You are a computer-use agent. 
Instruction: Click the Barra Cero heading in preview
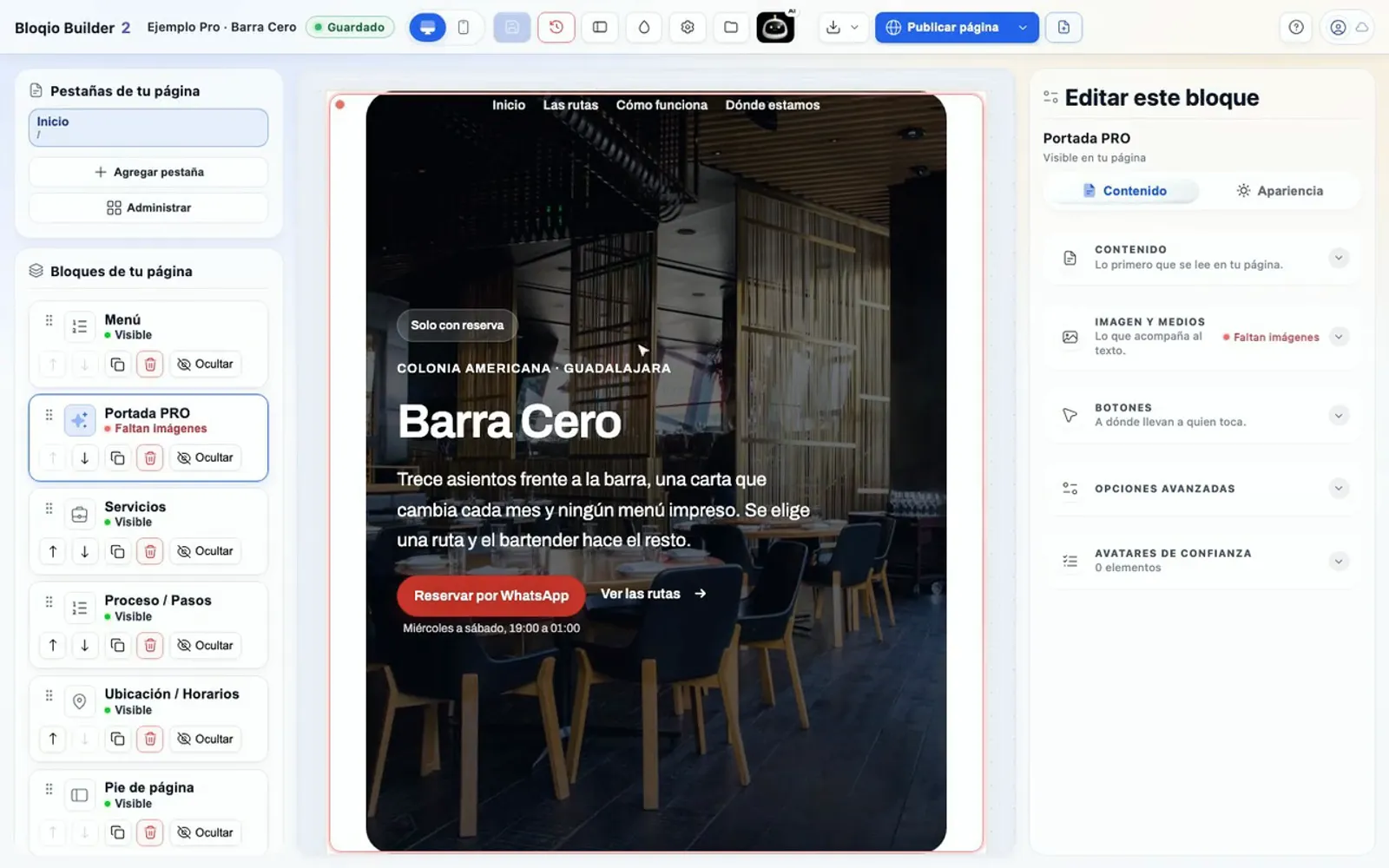coord(510,422)
